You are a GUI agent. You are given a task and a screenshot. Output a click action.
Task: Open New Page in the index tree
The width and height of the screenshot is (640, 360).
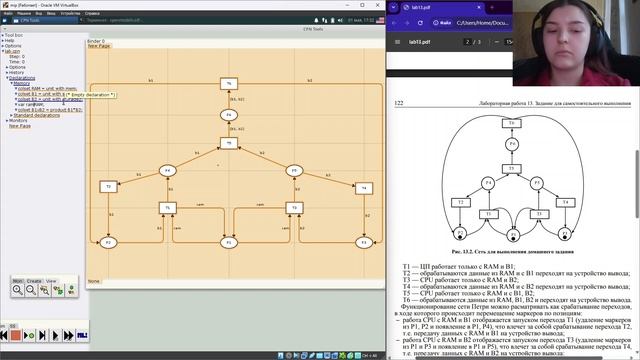coord(20,126)
